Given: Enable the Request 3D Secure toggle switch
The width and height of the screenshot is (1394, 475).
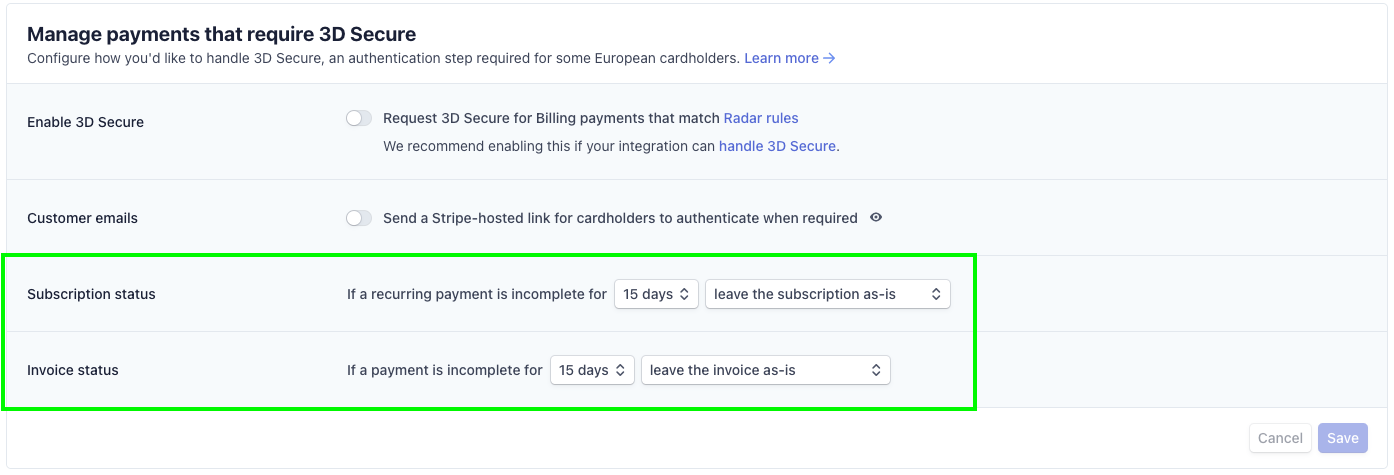Looking at the screenshot, I should [359, 118].
